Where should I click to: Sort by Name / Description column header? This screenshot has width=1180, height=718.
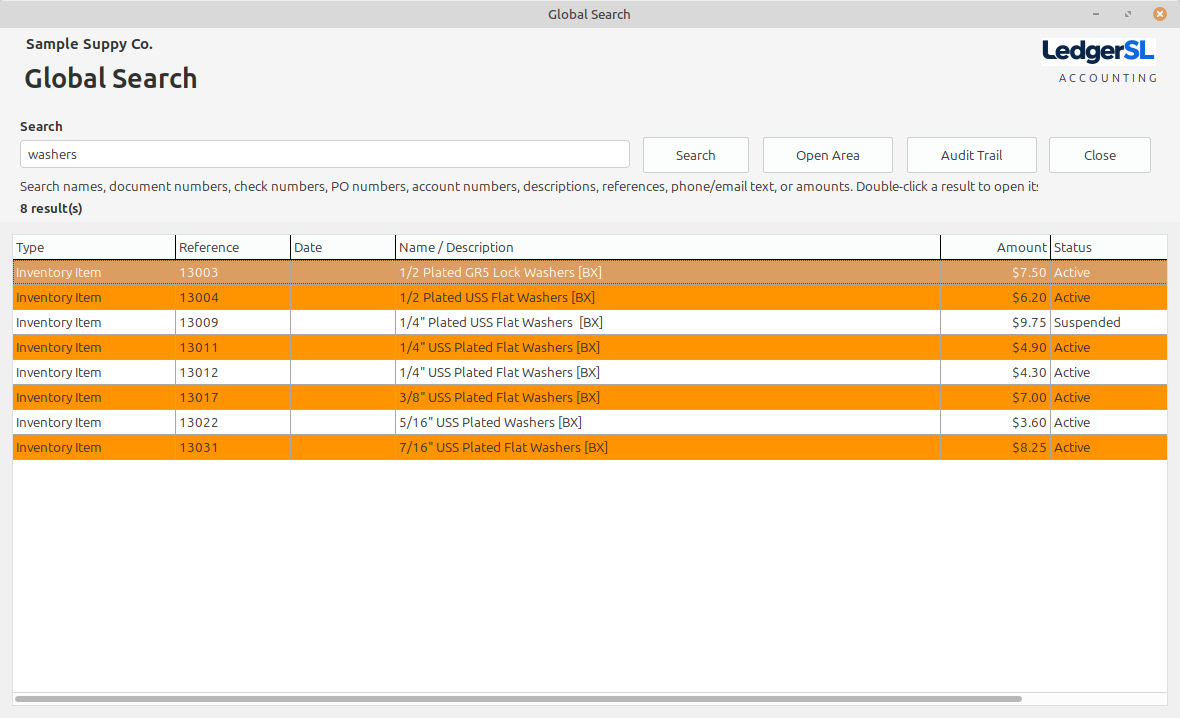click(x=668, y=247)
